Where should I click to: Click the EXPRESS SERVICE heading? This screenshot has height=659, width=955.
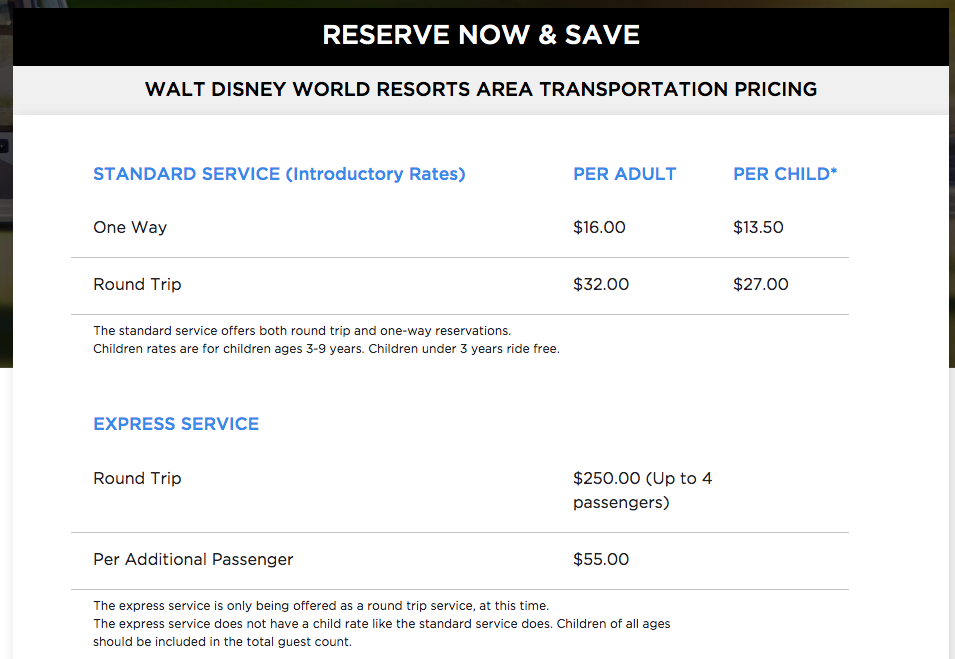176,424
